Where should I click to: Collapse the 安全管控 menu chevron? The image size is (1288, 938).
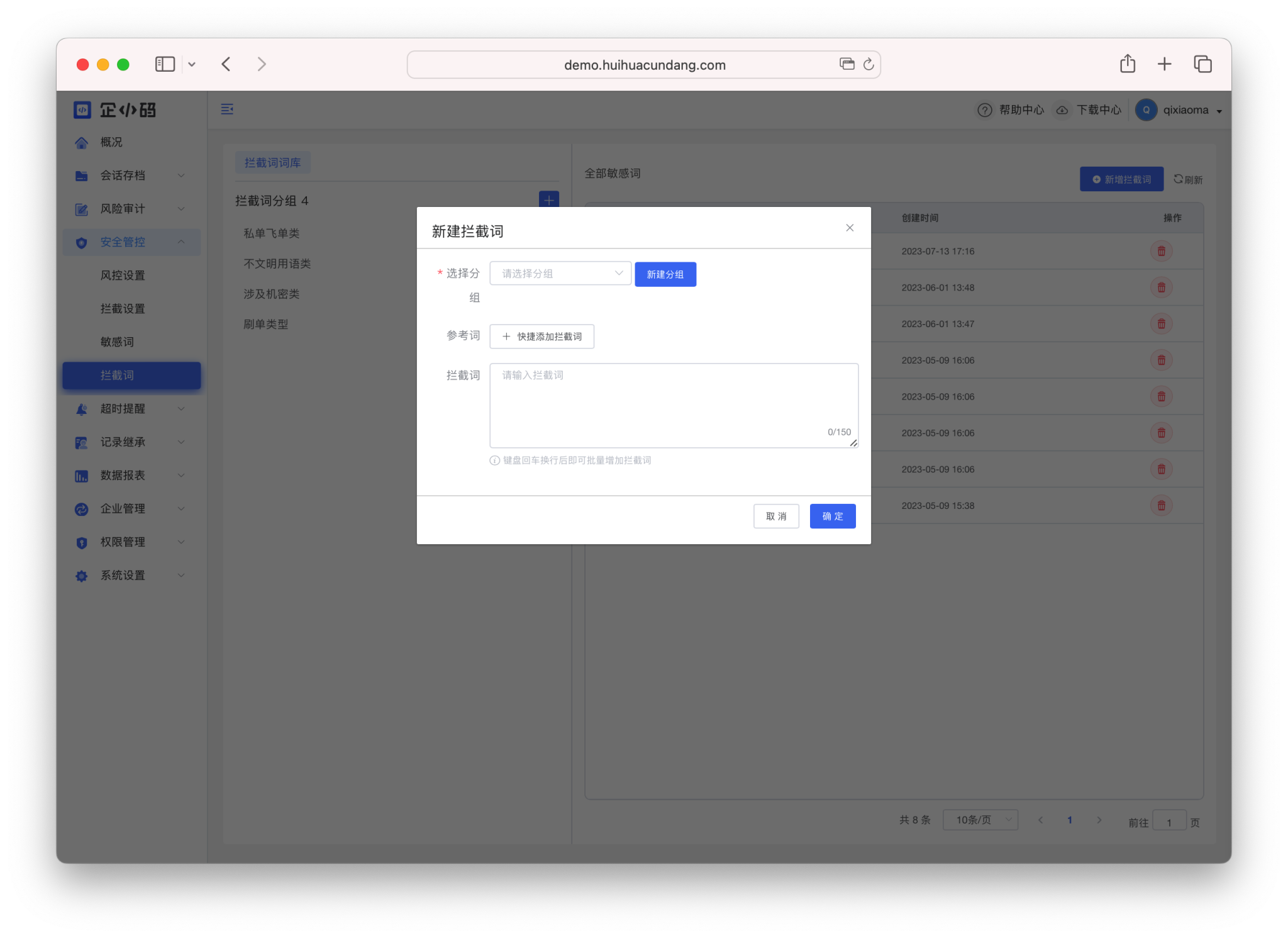click(x=181, y=242)
